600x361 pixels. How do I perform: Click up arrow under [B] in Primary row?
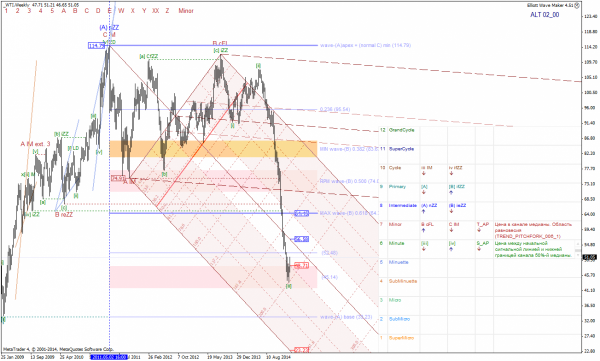pos(451,192)
